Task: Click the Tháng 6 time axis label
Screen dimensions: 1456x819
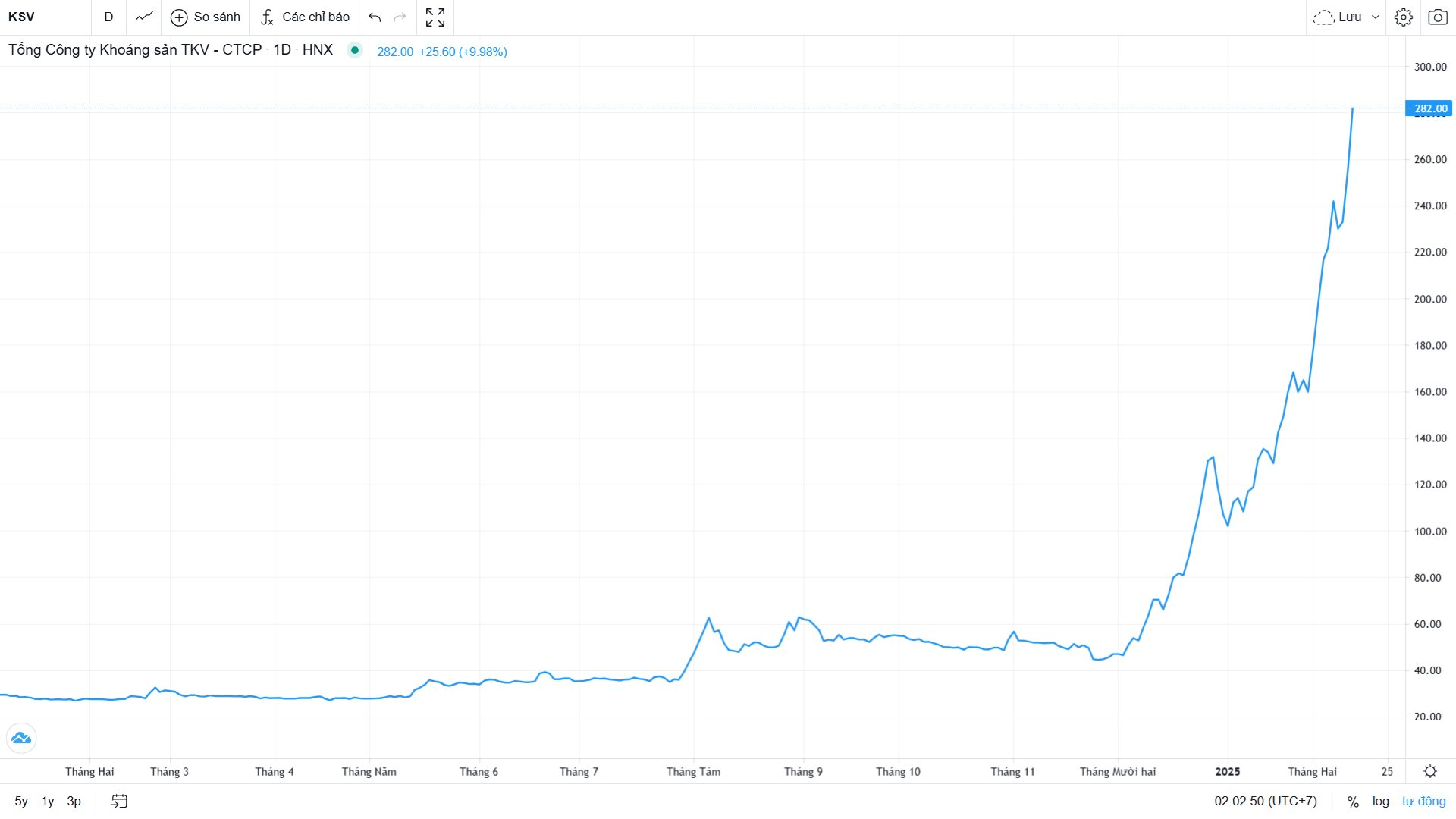Action: (479, 772)
